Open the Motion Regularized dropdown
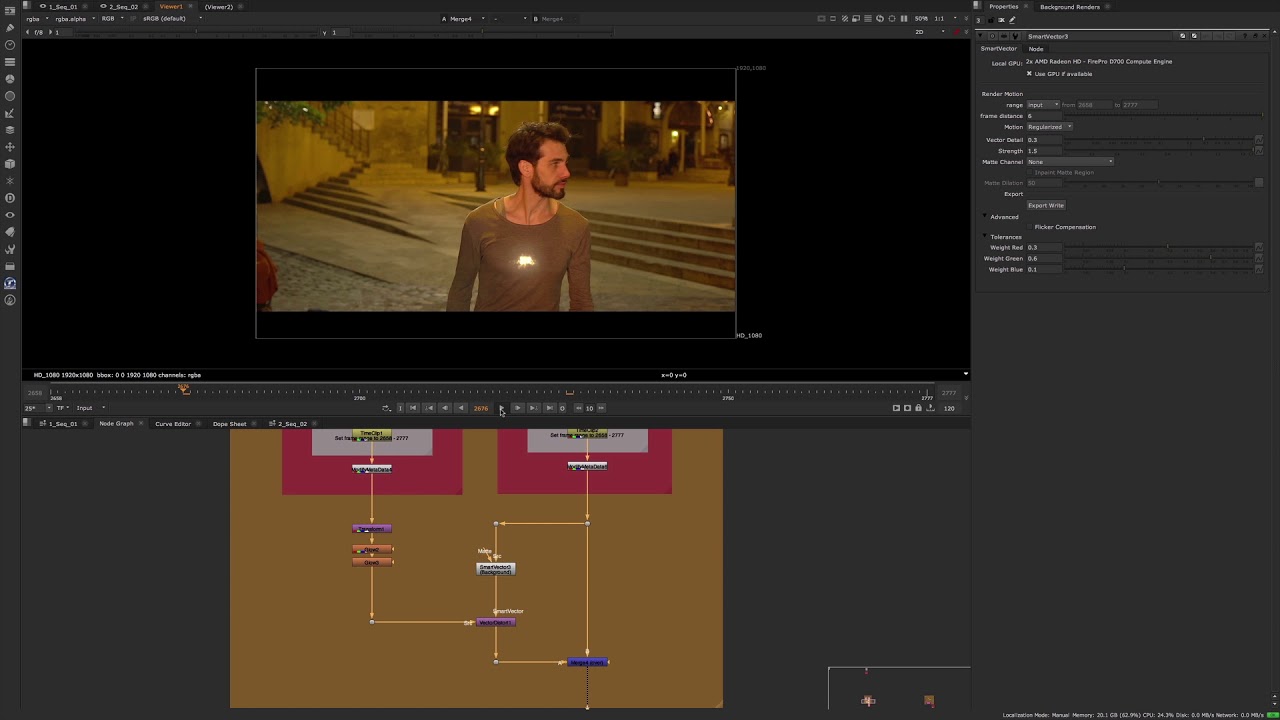This screenshot has width=1280, height=720. (1049, 127)
